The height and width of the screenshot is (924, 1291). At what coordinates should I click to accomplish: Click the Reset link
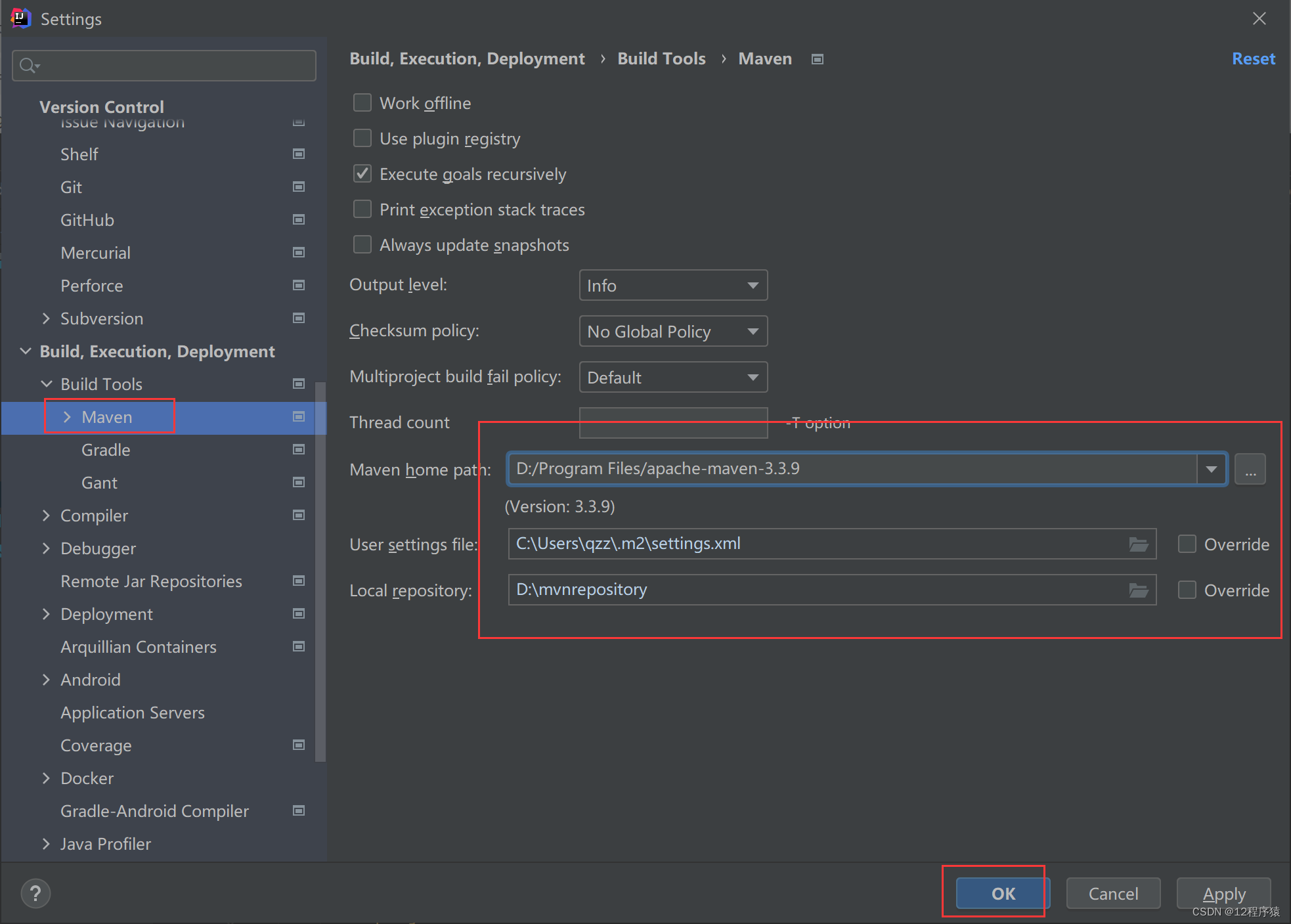pos(1253,58)
